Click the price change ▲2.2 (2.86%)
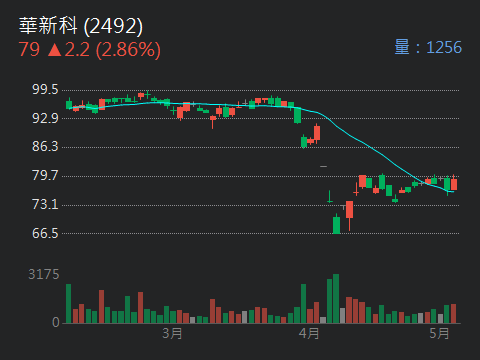 coord(104,50)
